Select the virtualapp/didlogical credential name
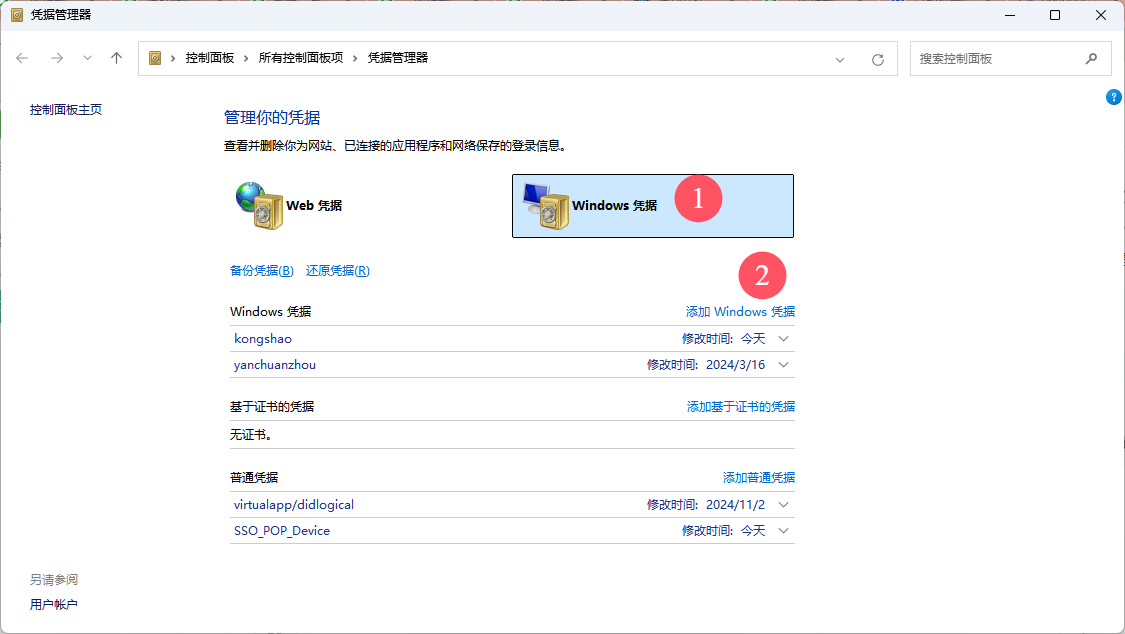 click(293, 505)
